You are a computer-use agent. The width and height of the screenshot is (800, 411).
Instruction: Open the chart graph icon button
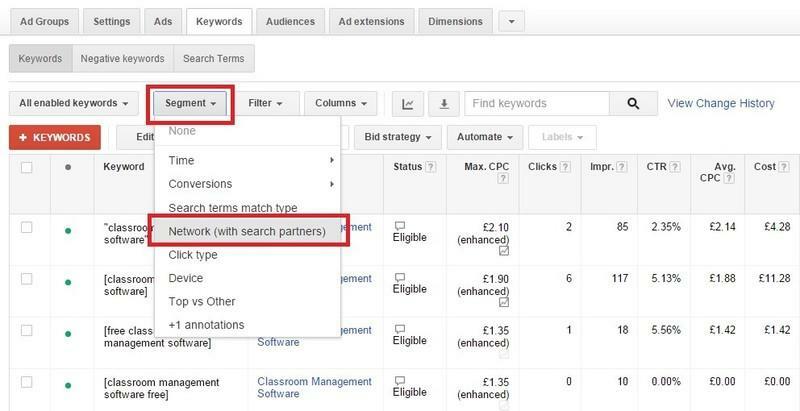tap(408, 104)
